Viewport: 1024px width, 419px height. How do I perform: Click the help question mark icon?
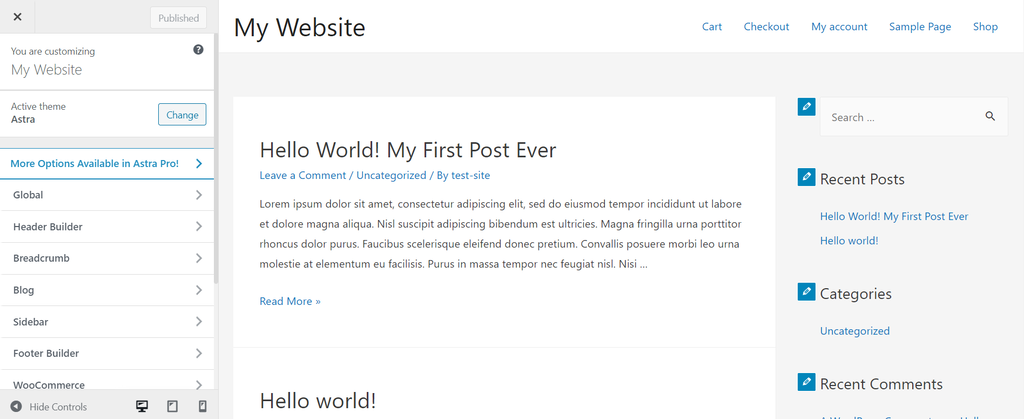click(x=198, y=50)
